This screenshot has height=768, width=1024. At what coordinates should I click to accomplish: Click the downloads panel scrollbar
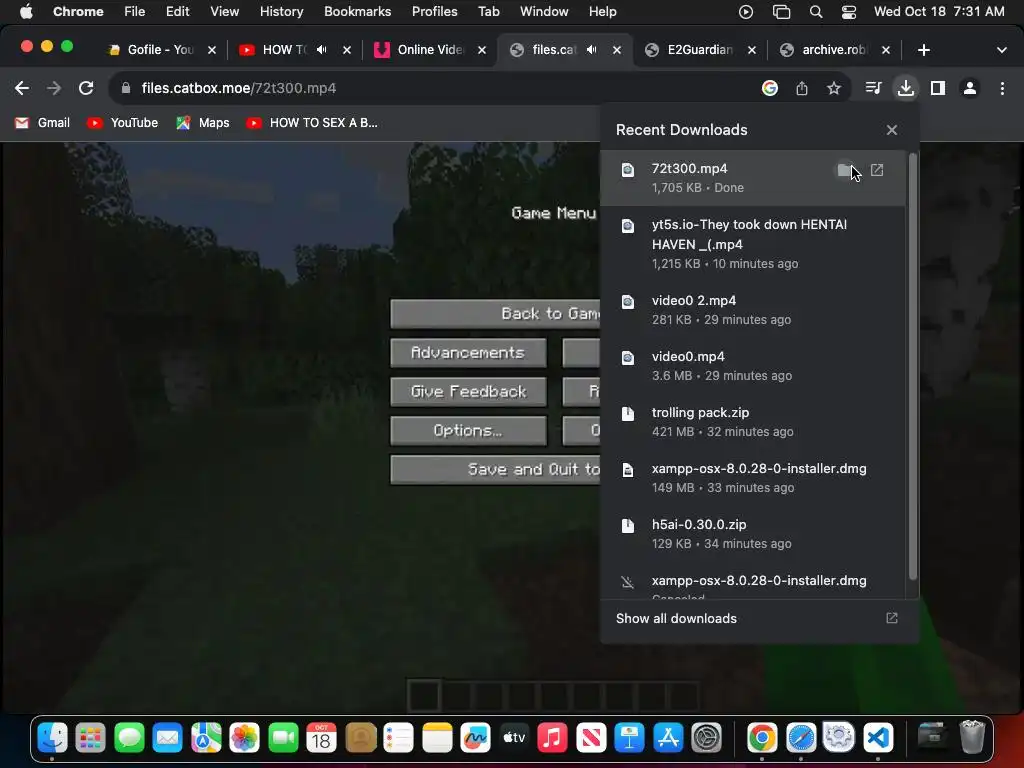(x=913, y=366)
